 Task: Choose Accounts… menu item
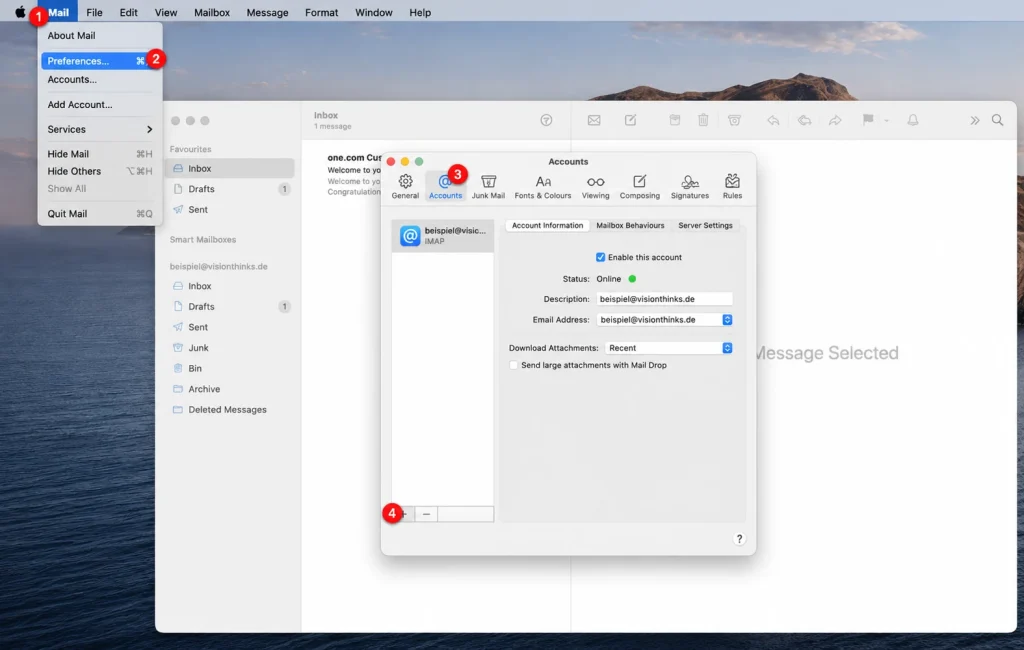click(100, 79)
